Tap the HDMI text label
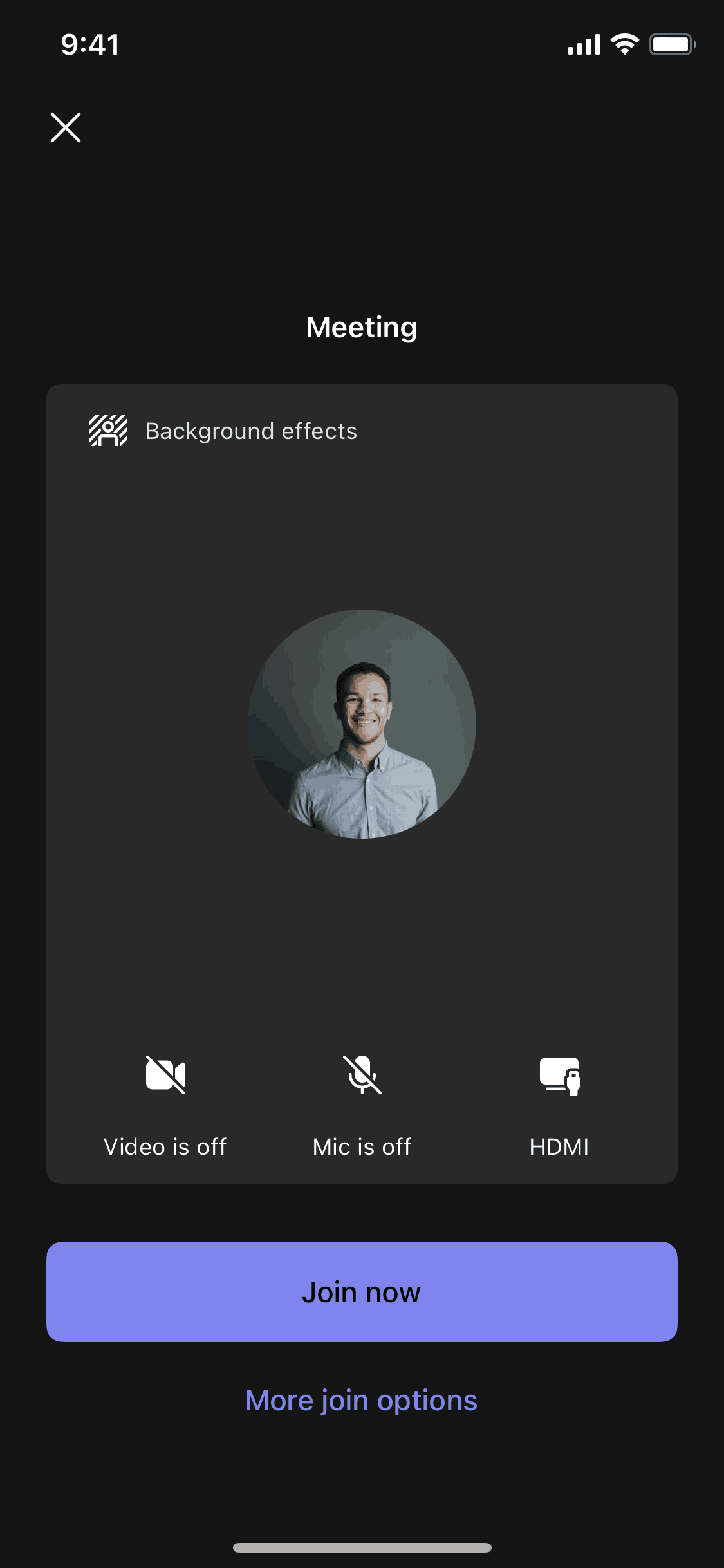724x1568 pixels. click(559, 1146)
